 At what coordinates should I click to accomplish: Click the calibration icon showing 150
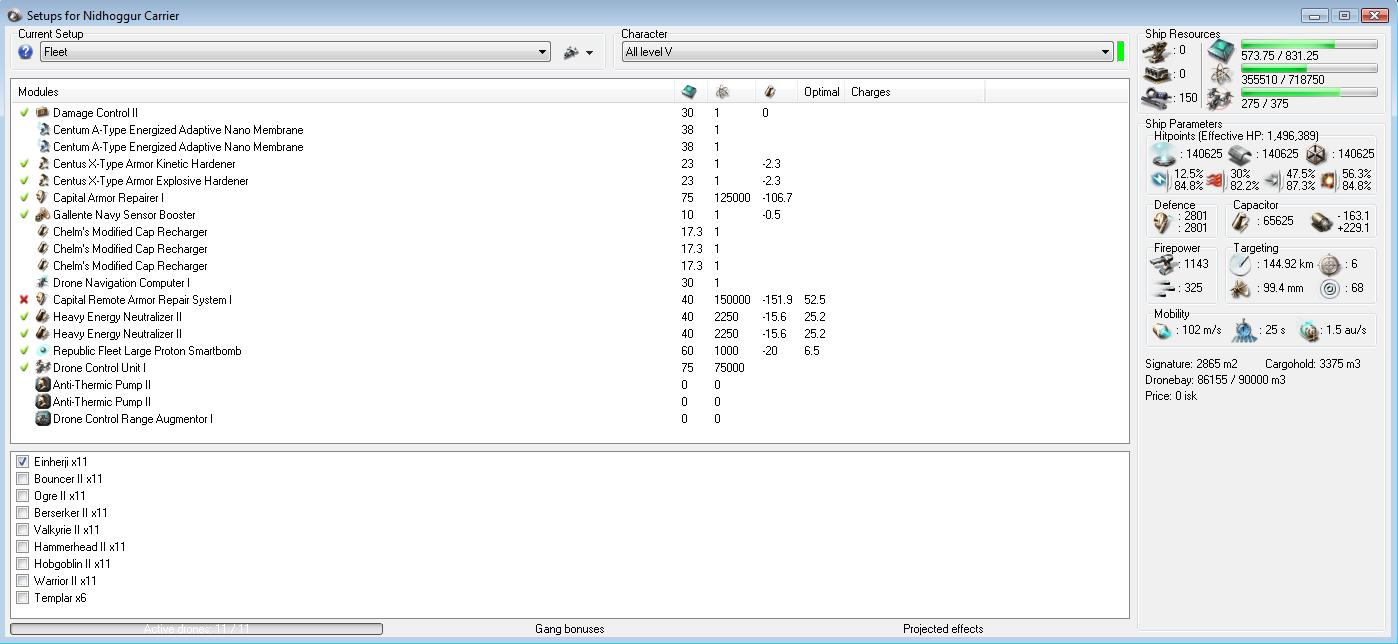click(1157, 98)
